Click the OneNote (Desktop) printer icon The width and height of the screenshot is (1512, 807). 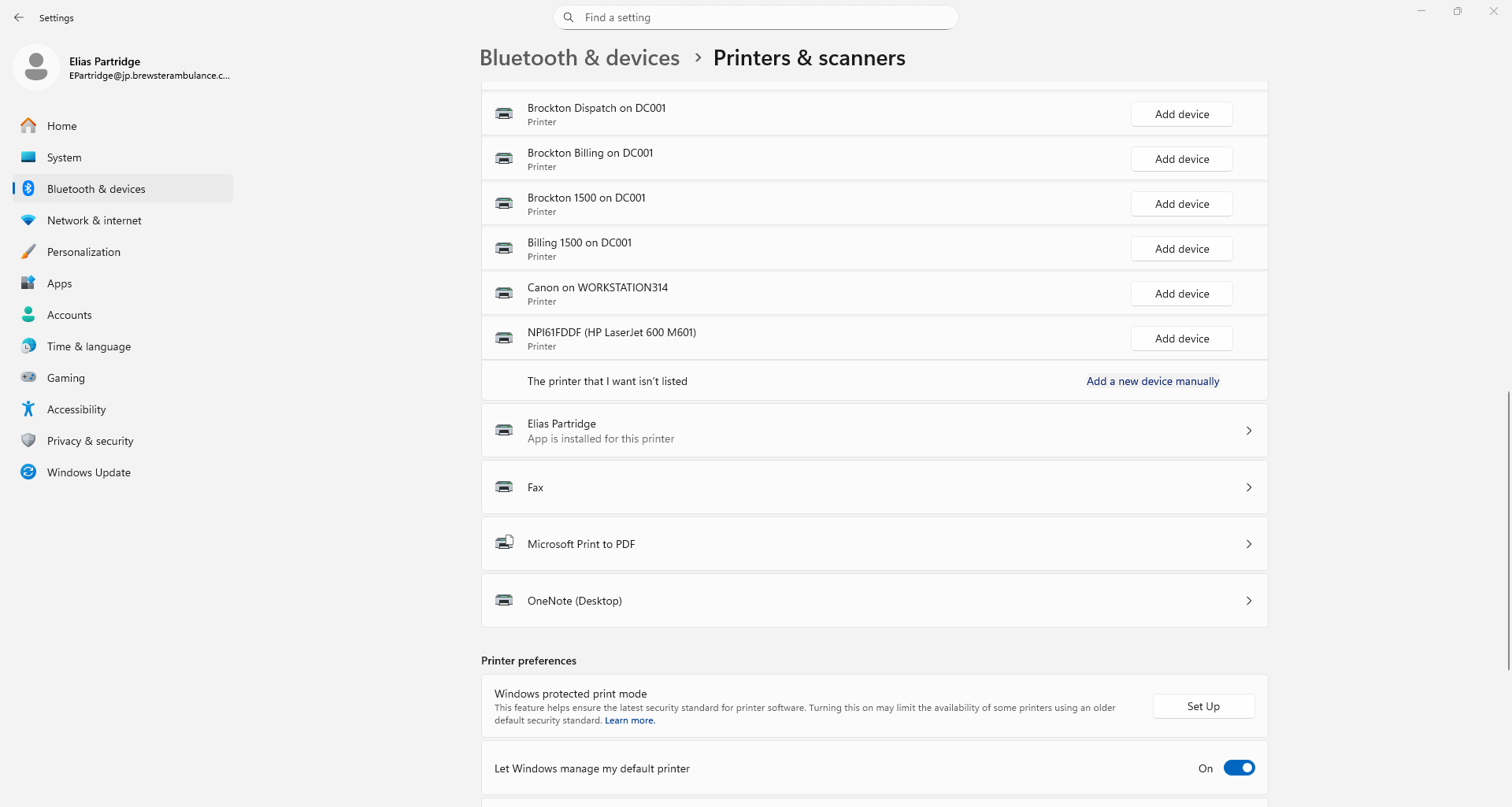[x=504, y=601]
